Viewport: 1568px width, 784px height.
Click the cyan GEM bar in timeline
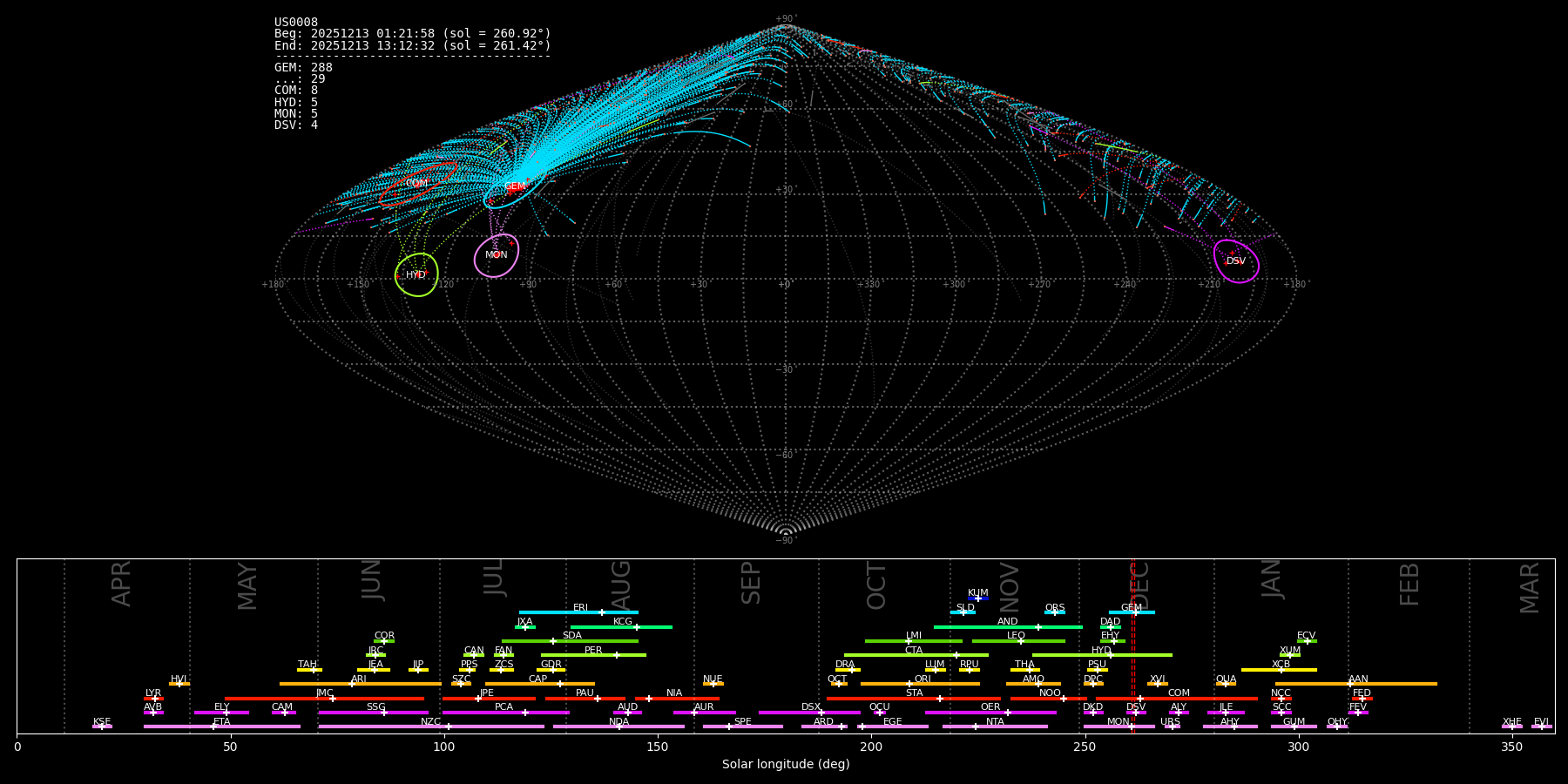[x=1132, y=612]
